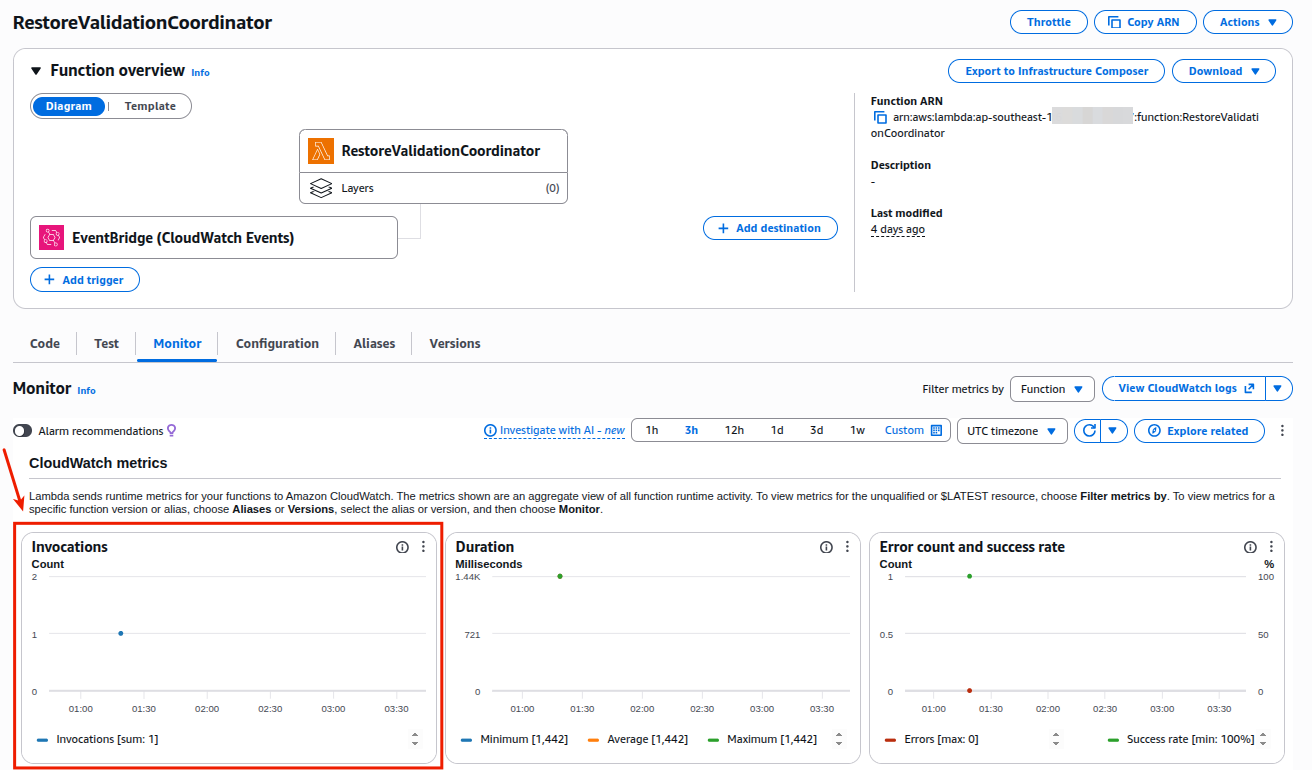1312x770 pixels.
Task: Click the Add destination button
Action: click(x=770, y=228)
